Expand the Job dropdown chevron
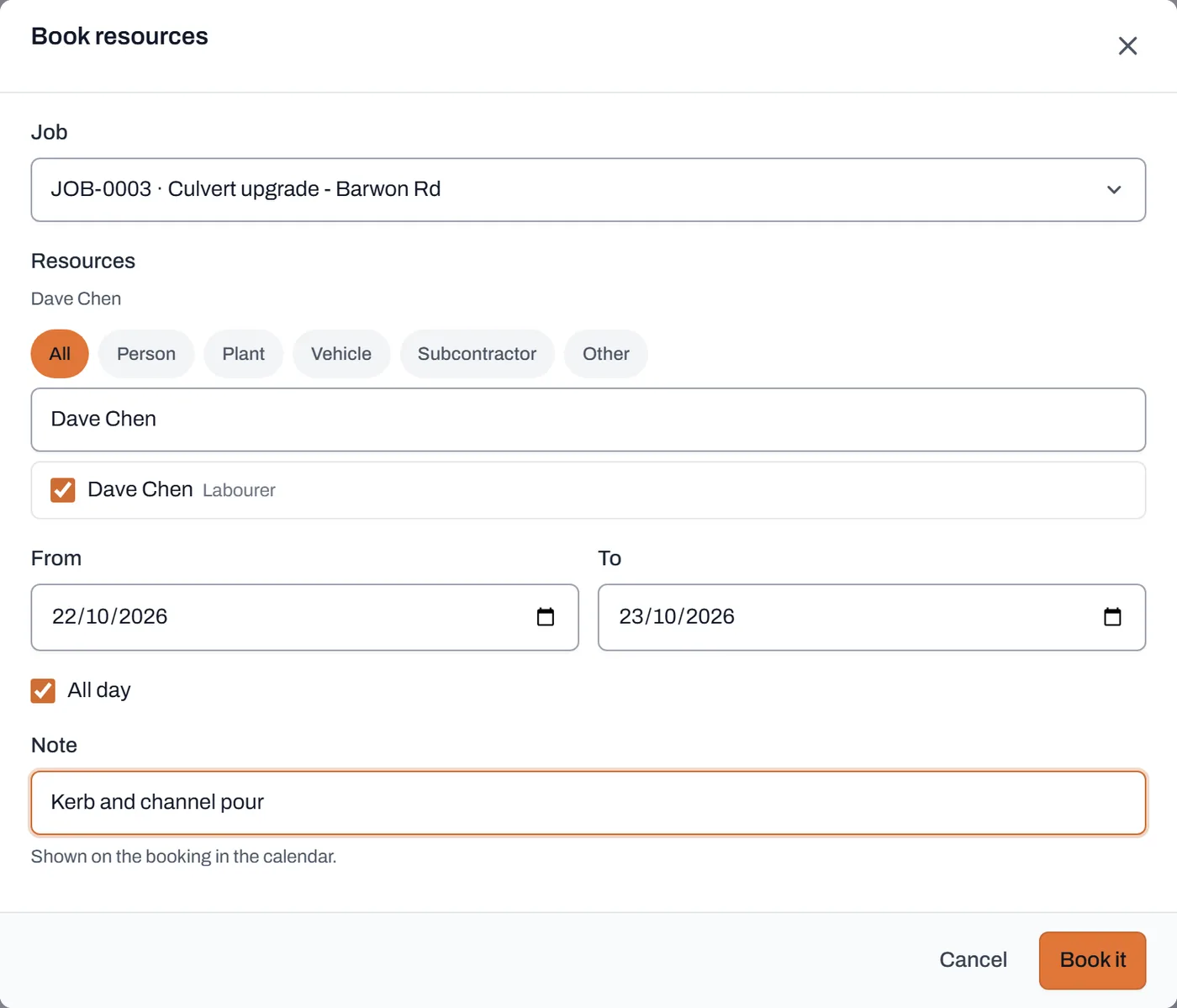1177x1008 pixels. pos(1114,190)
